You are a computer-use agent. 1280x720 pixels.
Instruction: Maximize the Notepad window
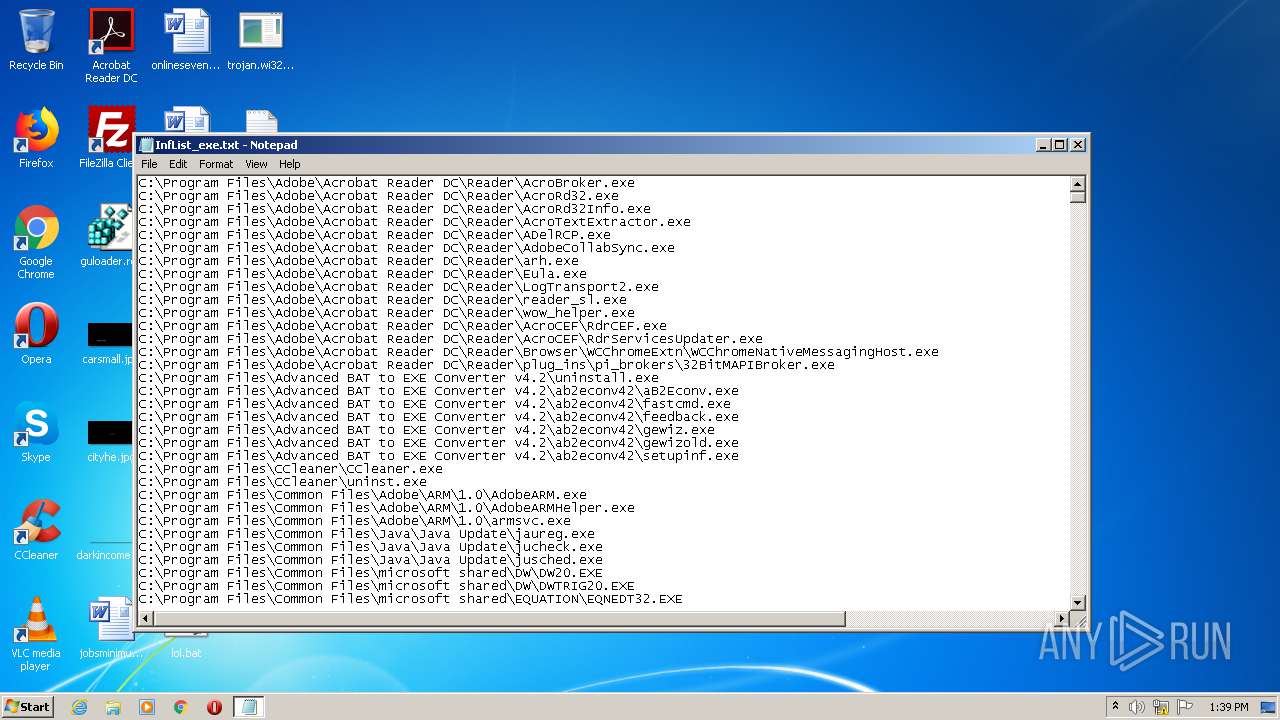(x=1060, y=145)
